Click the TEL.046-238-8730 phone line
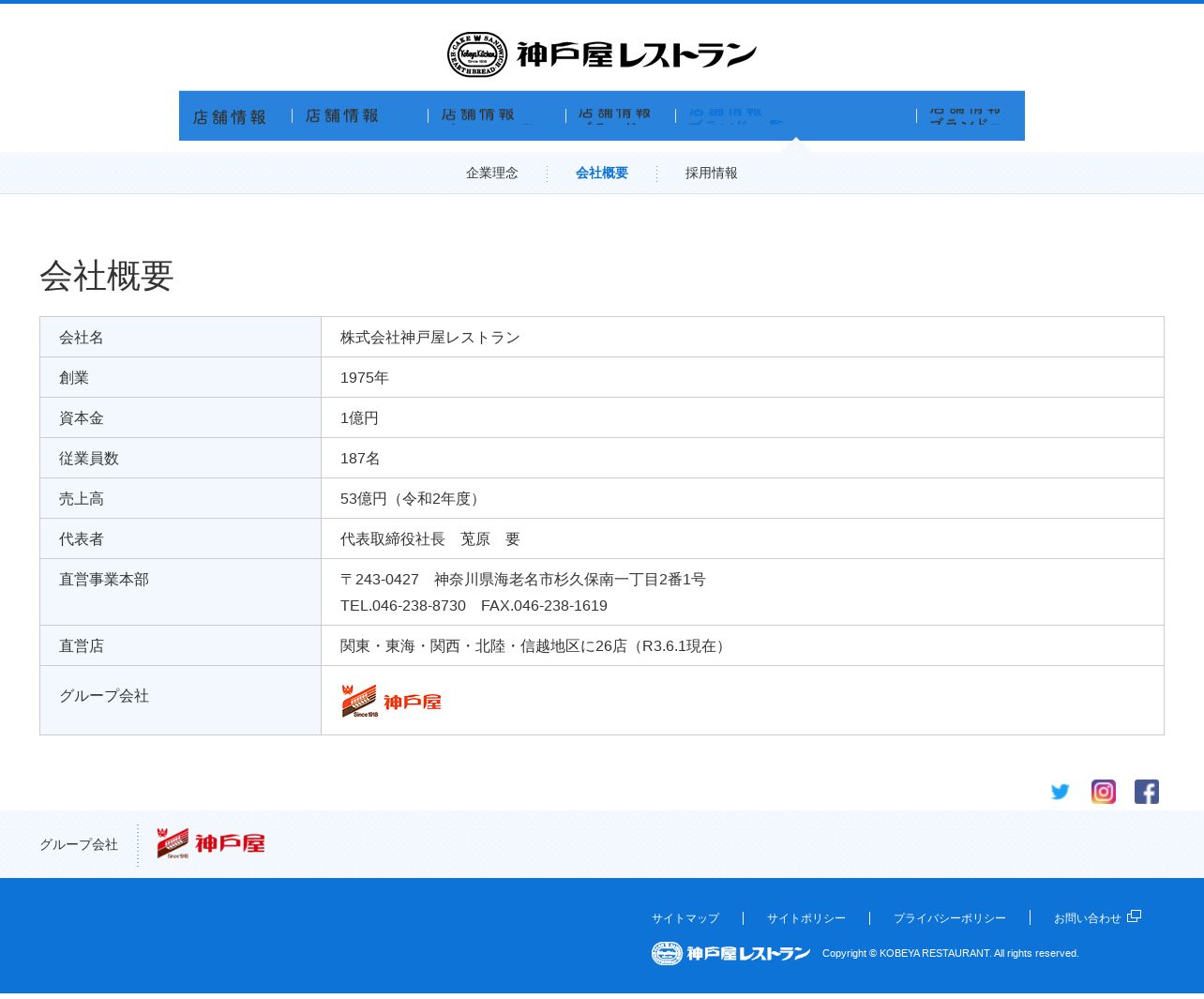This screenshot has width=1204, height=999. pos(474,606)
